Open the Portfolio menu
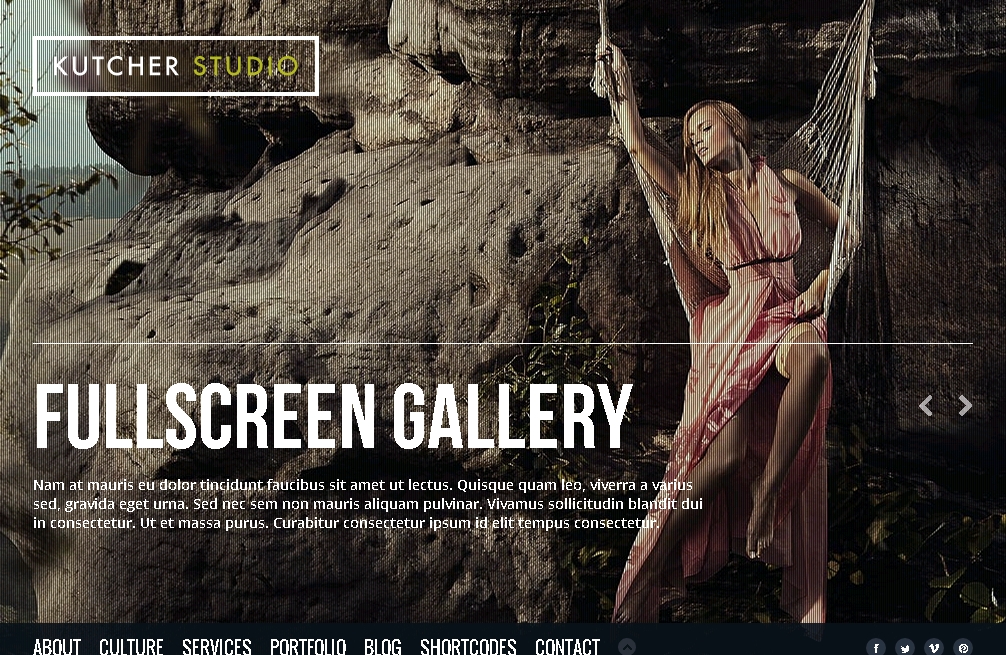The image size is (1006, 655). (x=308, y=646)
